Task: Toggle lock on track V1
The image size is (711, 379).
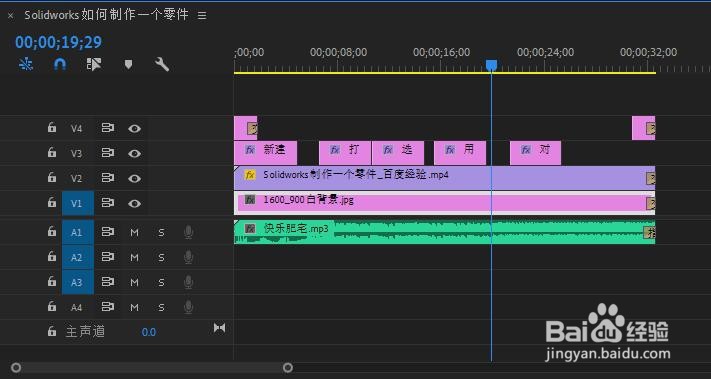Action: [x=52, y=203]
